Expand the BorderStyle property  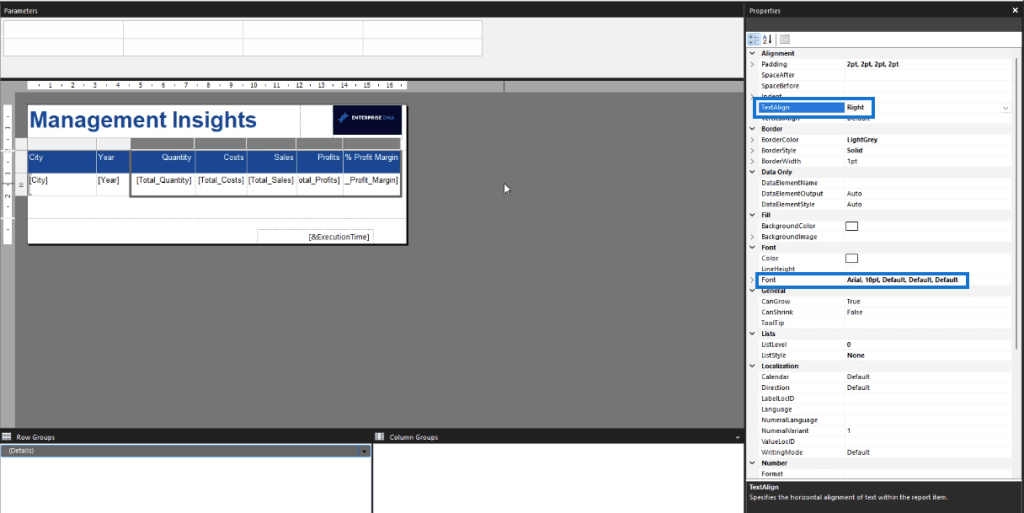click(752, 151)
